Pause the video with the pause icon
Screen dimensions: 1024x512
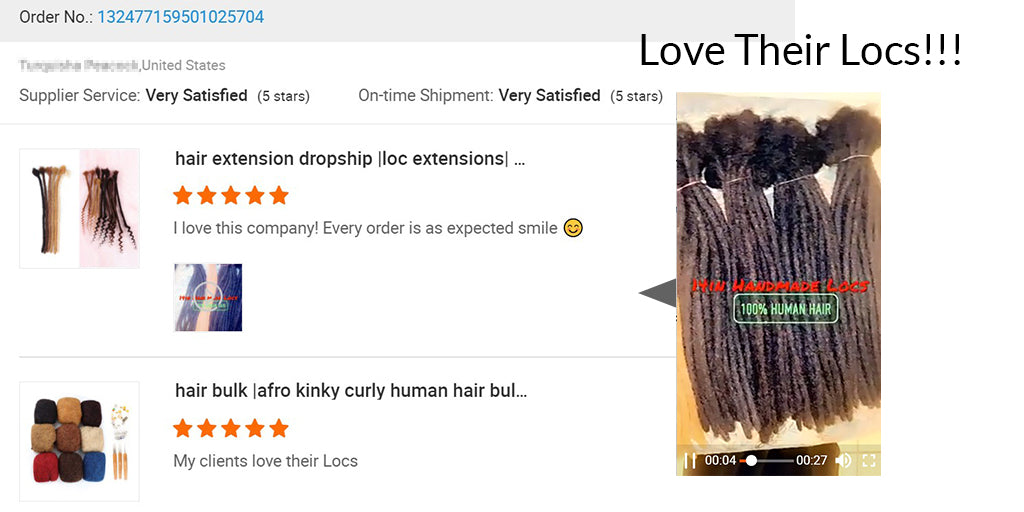pos(689,461)
